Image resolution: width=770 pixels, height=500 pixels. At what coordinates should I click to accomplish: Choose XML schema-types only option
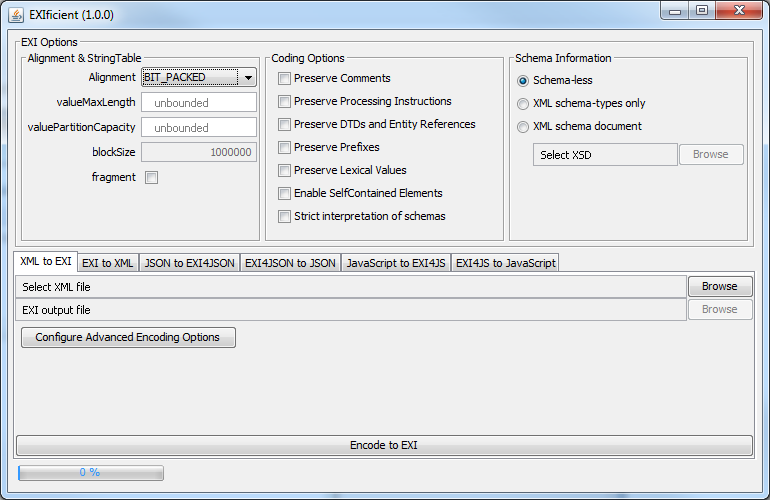point(523,104)
